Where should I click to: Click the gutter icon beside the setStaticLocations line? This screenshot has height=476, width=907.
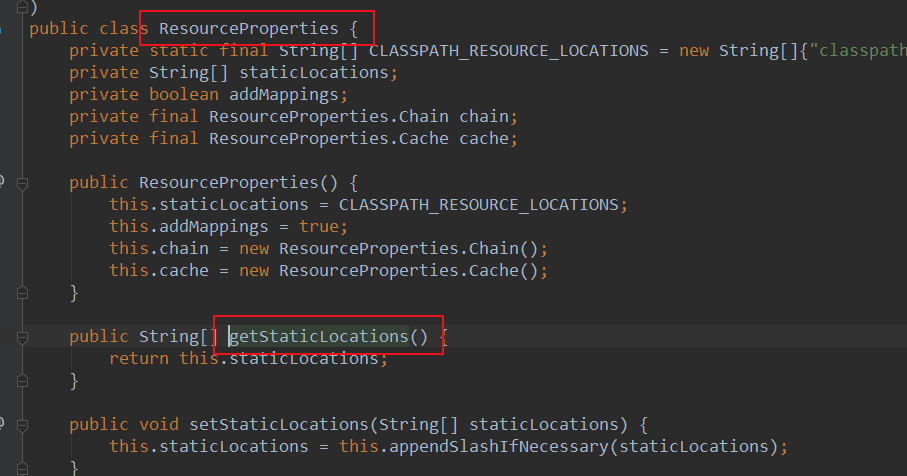[2, 424]
